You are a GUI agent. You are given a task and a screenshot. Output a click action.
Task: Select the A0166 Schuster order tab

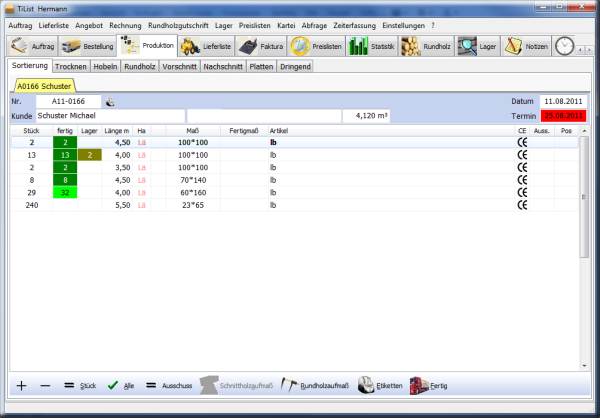pyautogui.click(x=44, y=86)
